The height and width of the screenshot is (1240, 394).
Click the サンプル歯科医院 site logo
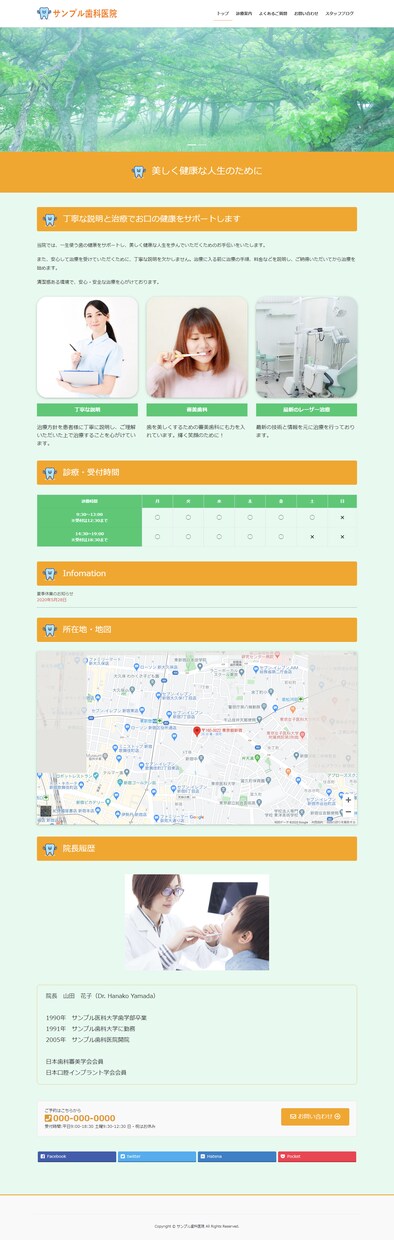click(76, 13)
